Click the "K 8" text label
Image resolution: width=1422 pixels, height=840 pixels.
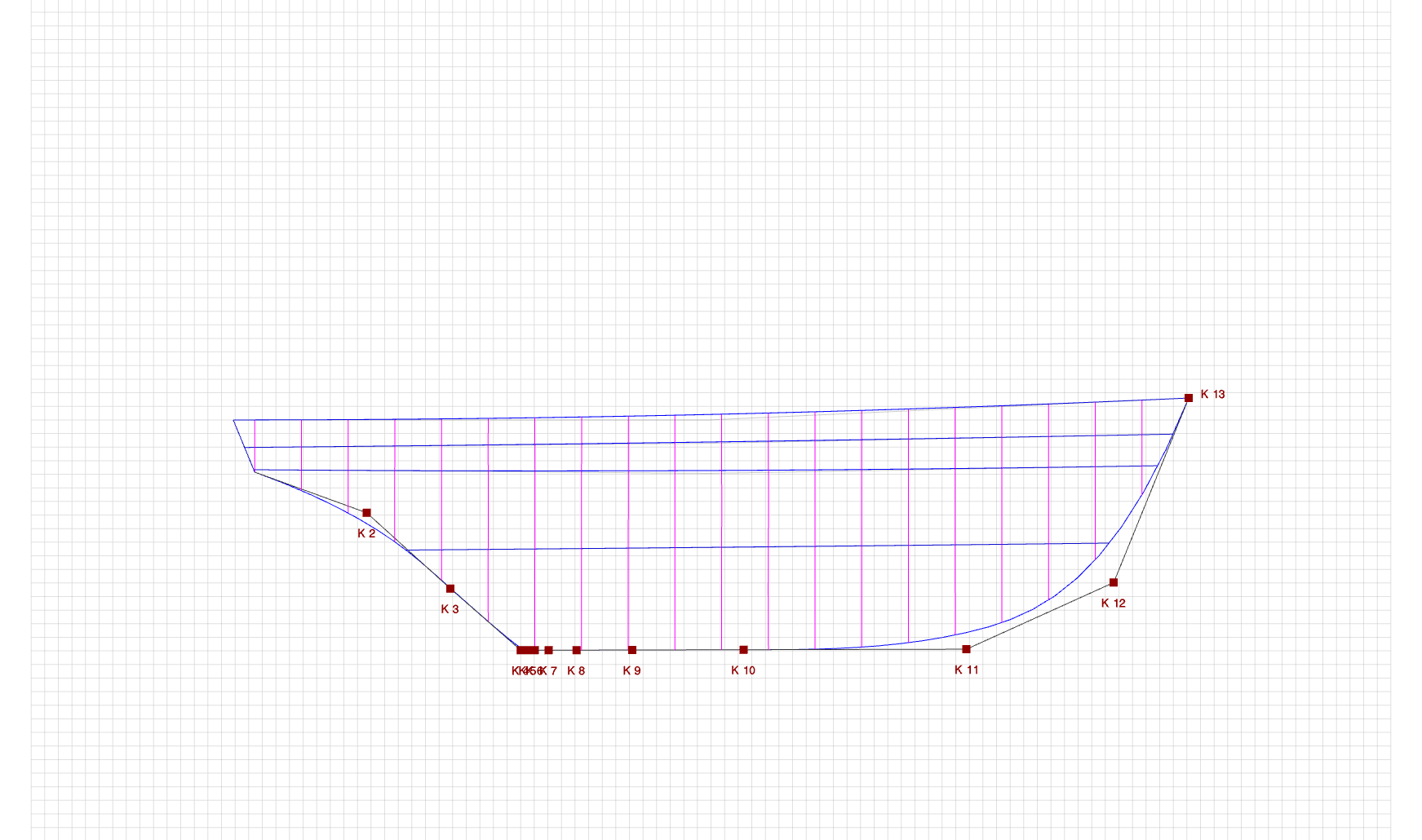[576, 670]
